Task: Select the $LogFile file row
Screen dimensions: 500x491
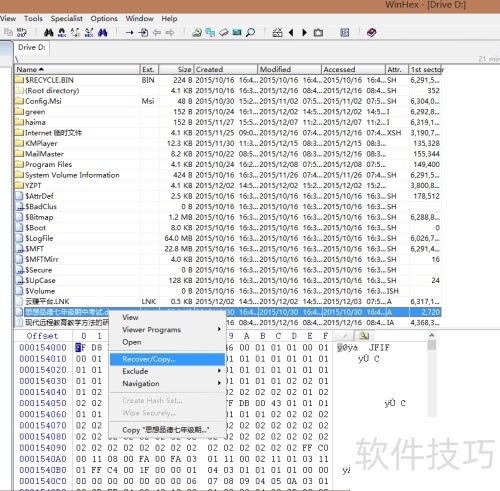Action: (x=228, y=238)
